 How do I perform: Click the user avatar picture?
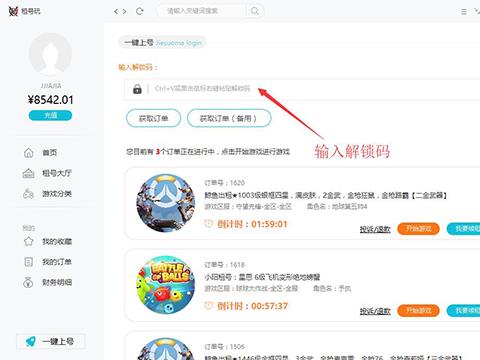coord(50,54)
